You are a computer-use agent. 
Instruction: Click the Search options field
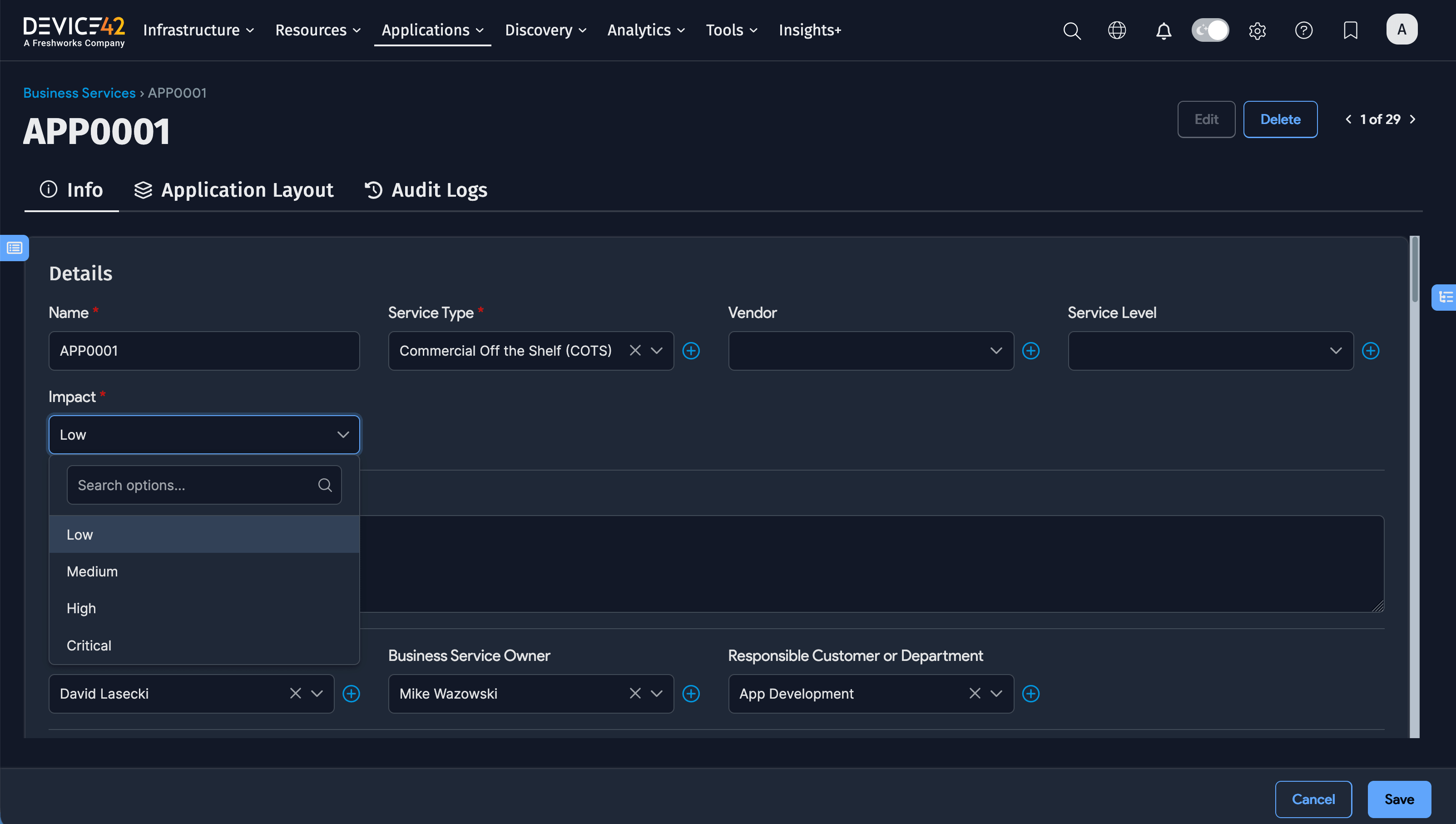pos(203,485)
